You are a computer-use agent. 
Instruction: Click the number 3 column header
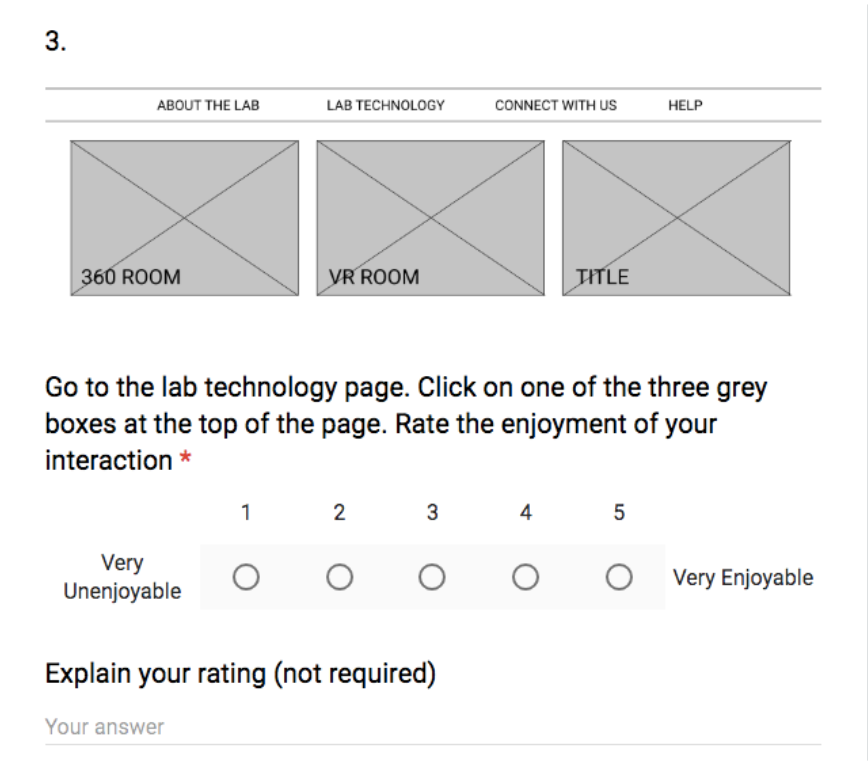coord(432,512)
